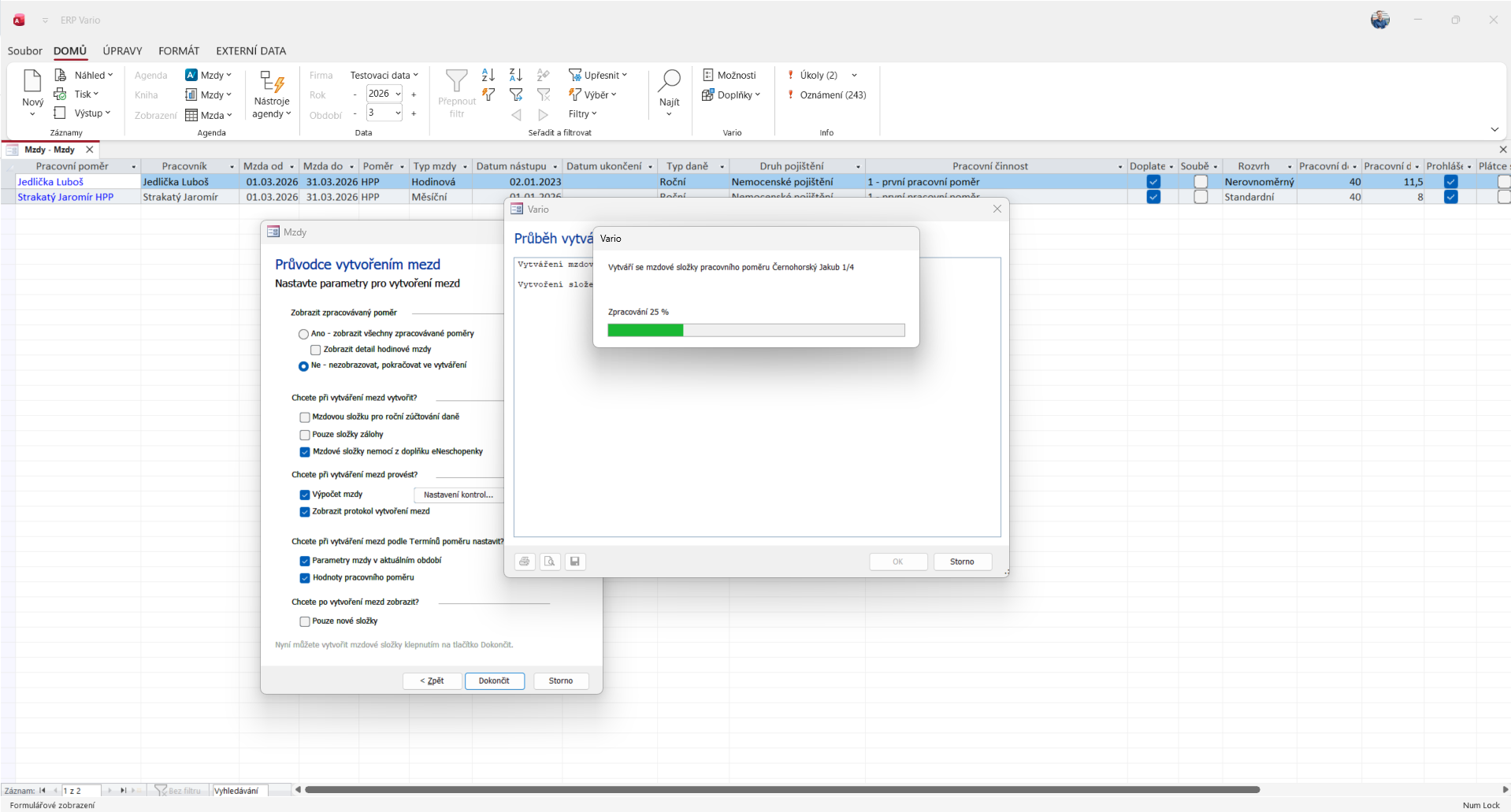
Task: Click the Zpracování 25 % progress bar
Action: [756, 330]
